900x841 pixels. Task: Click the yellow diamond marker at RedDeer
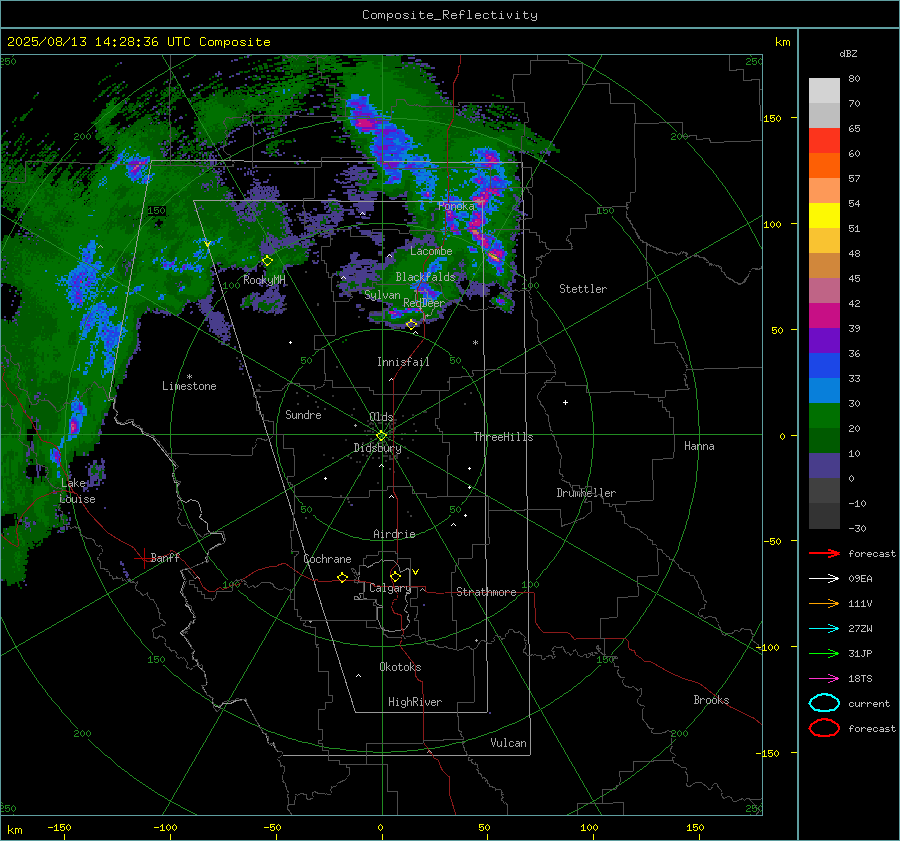[412, 325]
